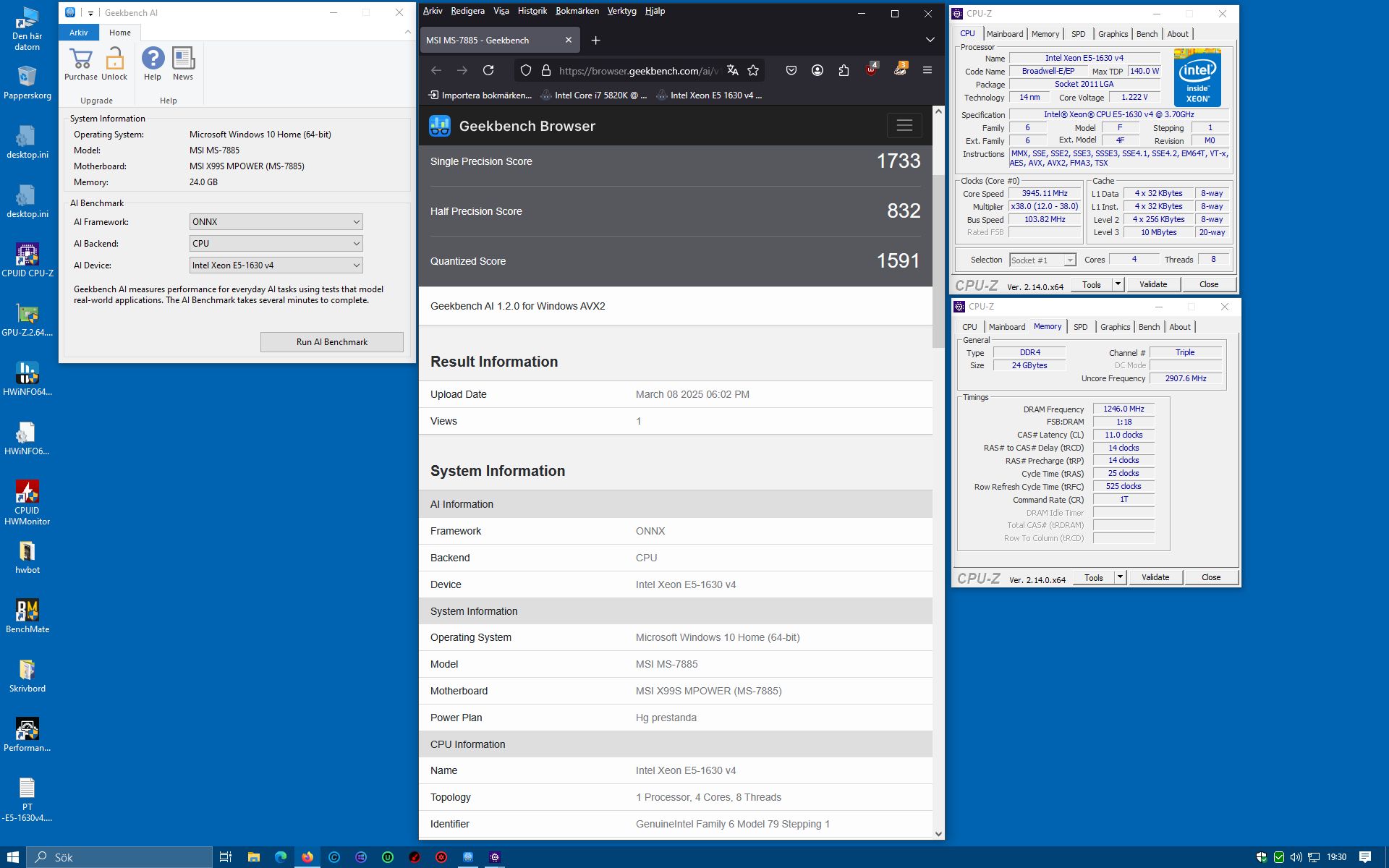Open Help in Geekbench AI ribbon
This screenshot has width=1389, height=868.
153,64
